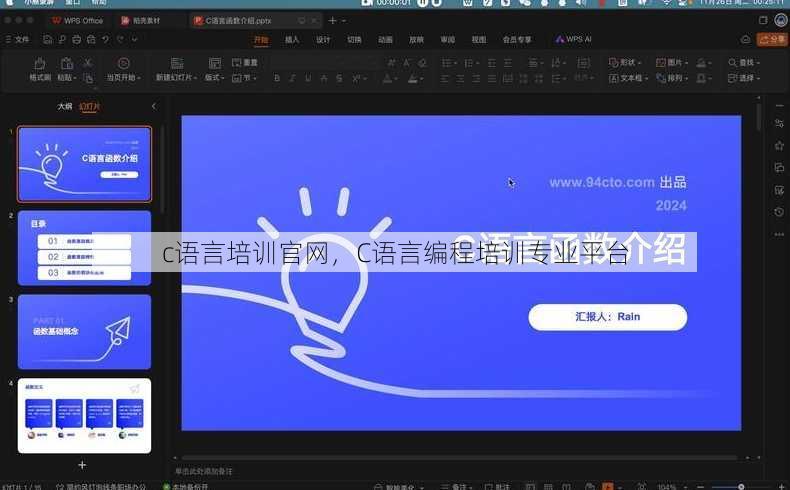790x490 pixels.
Task: Open the 文件 (File) menu
Action: (x=18, y=39)
